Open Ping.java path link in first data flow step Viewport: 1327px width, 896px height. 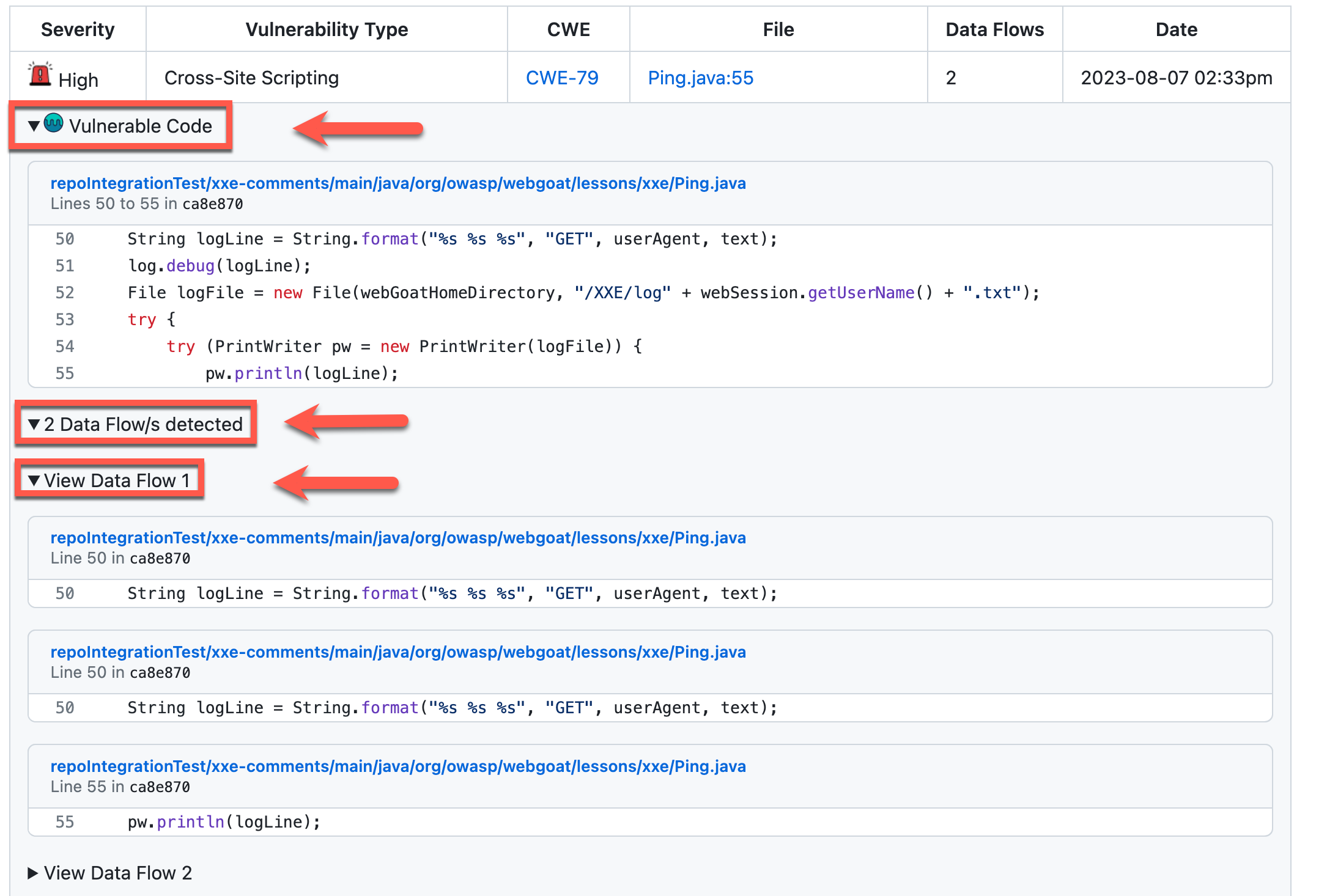pos(397,538)
